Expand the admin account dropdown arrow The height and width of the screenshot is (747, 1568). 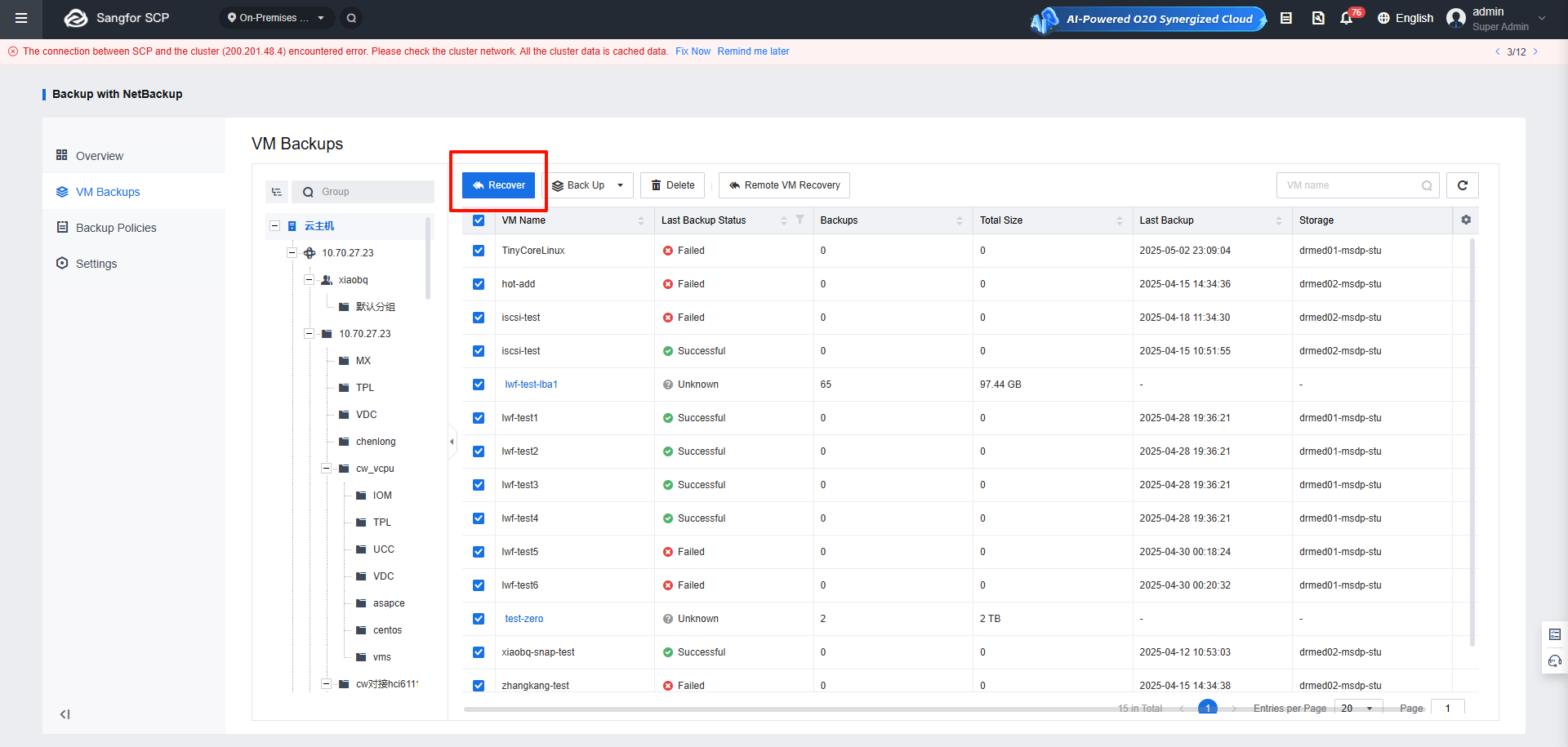coord(1542,18)
